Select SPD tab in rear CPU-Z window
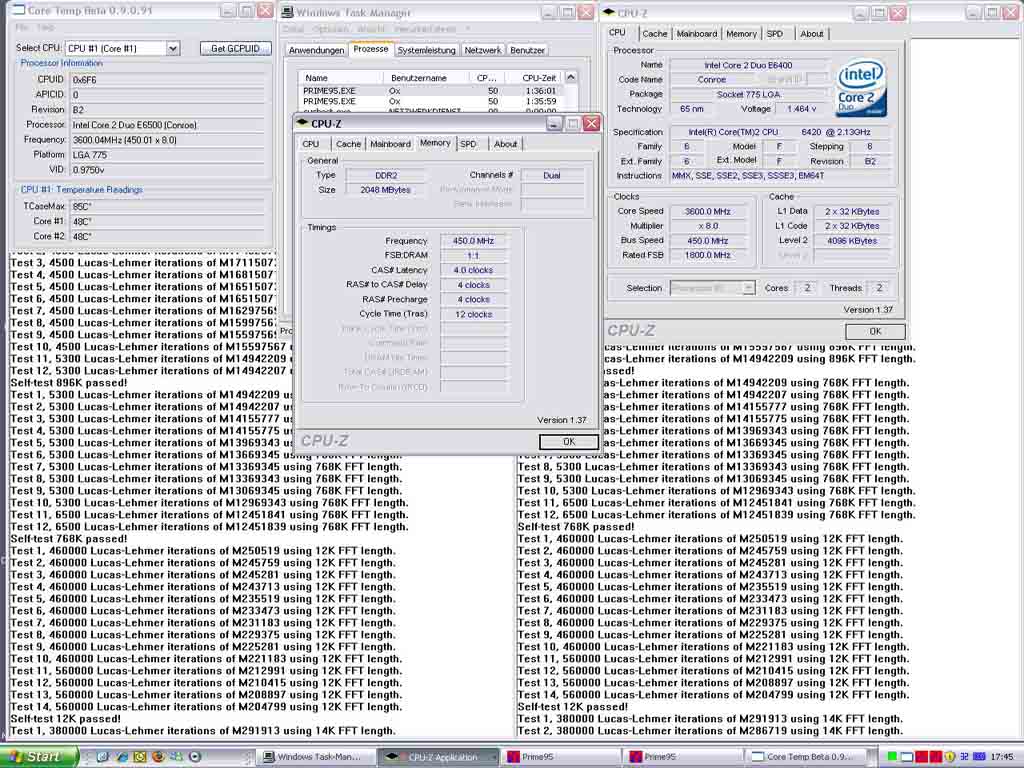Viewport: 1024px width, 768px height. [775, 34]
